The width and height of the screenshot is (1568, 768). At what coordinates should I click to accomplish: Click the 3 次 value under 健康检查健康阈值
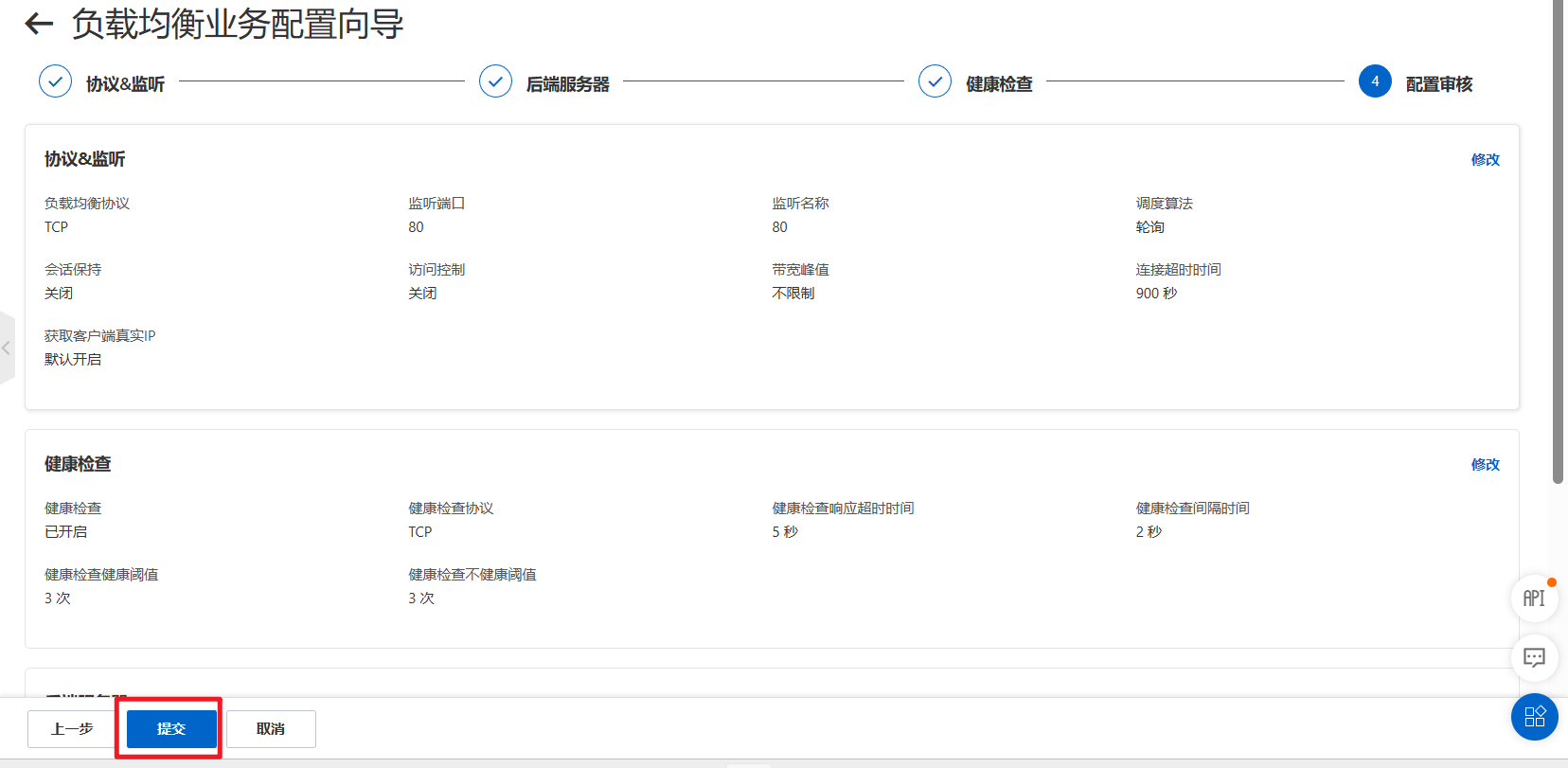58,598
